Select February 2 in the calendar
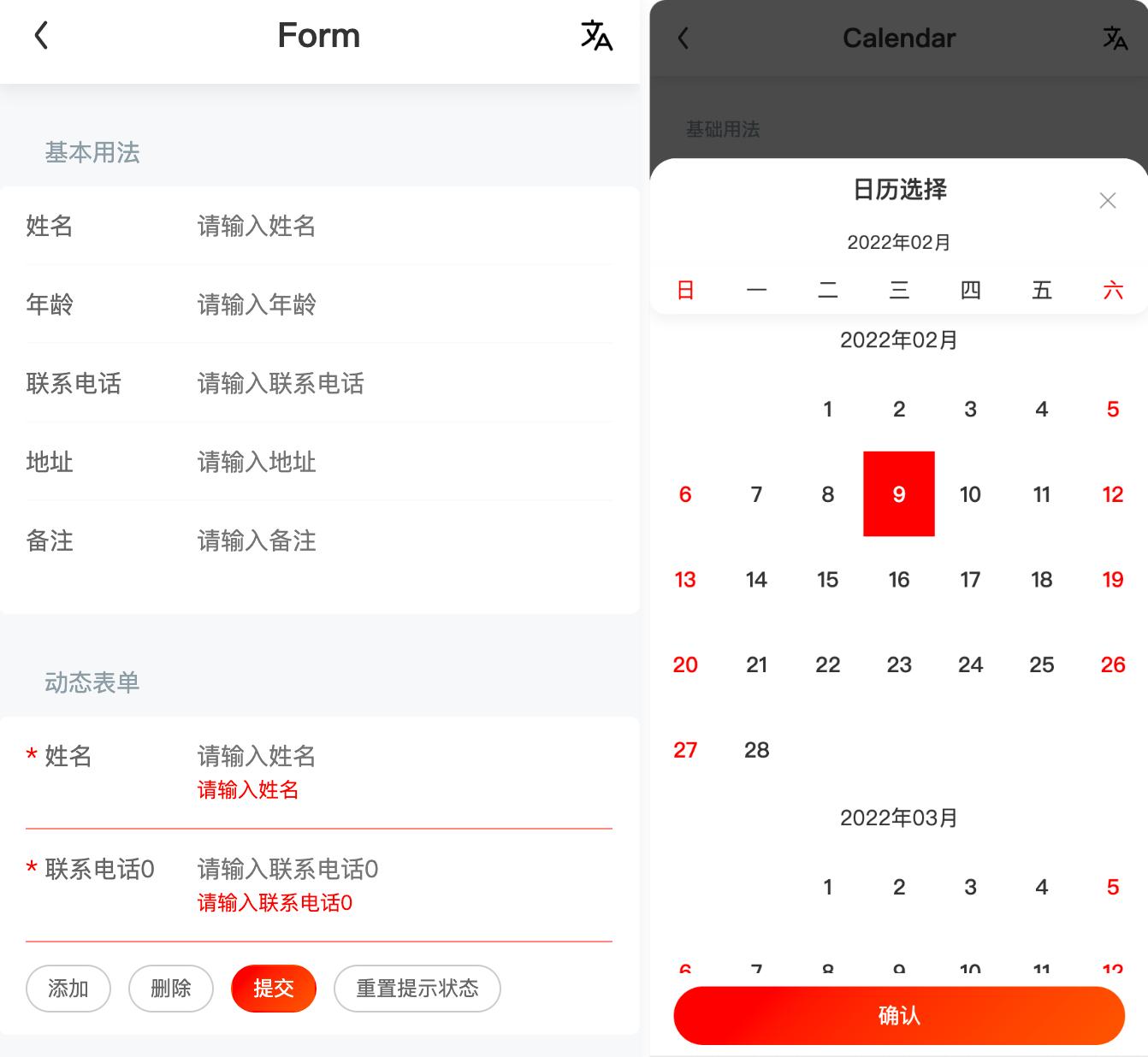This screenshot has height=1057, width=1148. point(899,409)
